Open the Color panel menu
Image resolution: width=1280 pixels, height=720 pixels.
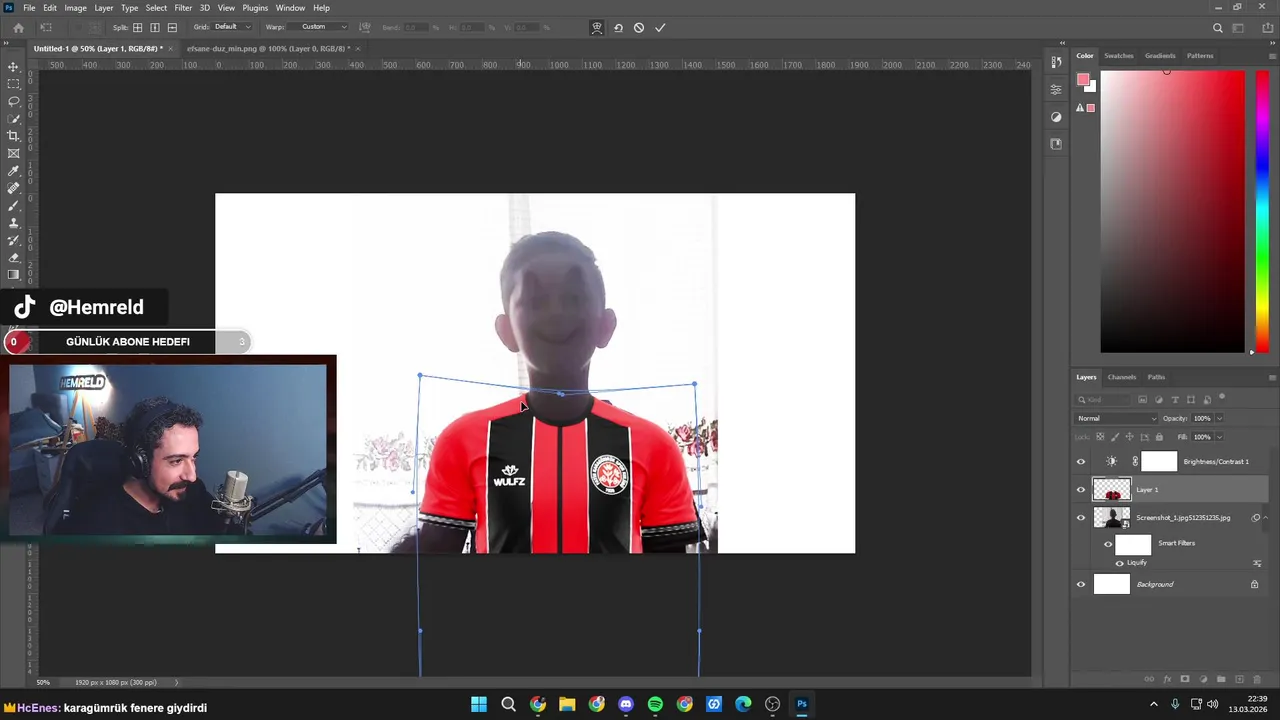tap(1272, 55)
